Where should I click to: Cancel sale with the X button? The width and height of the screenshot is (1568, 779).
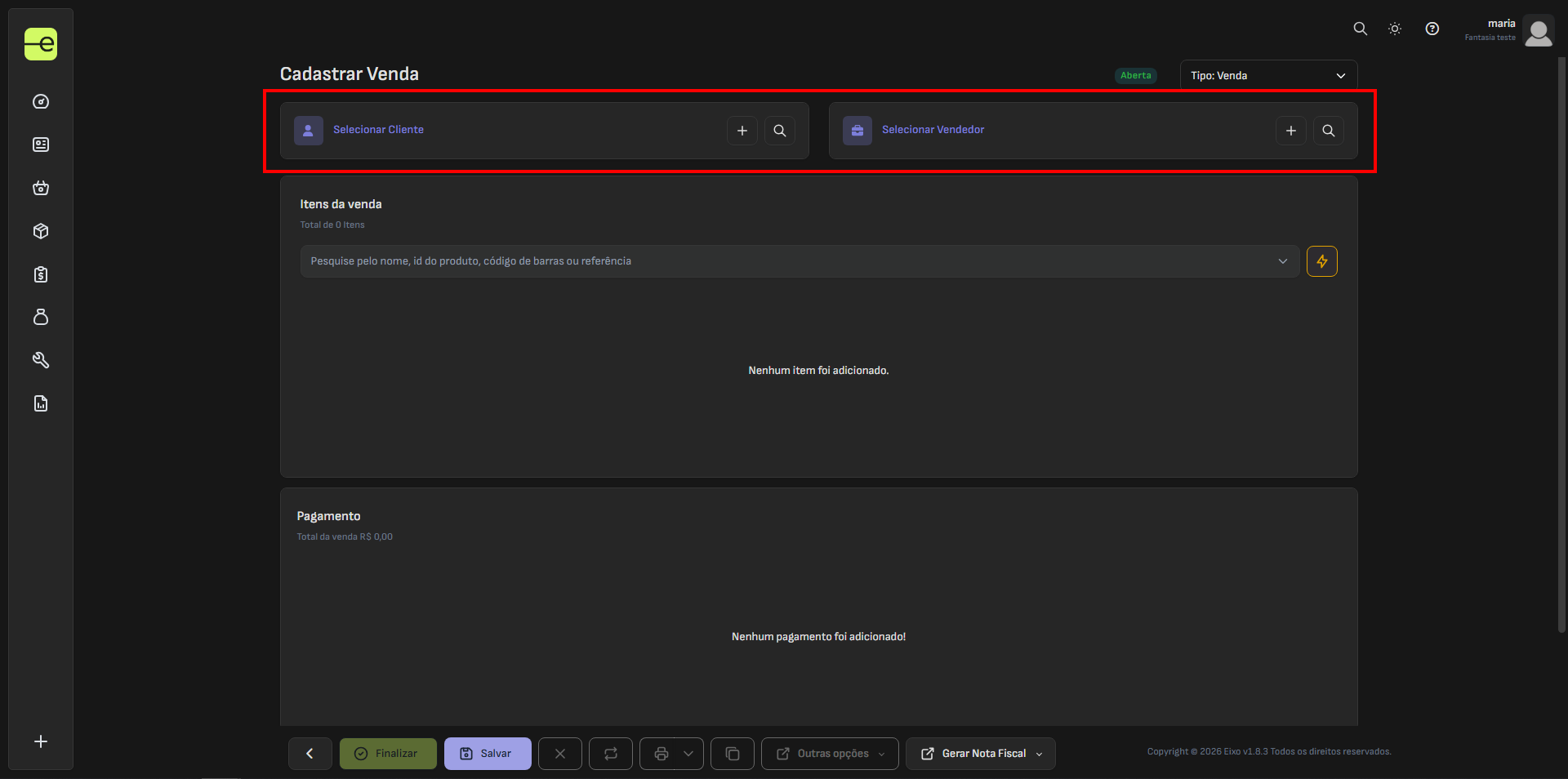(x=560, y=754)
